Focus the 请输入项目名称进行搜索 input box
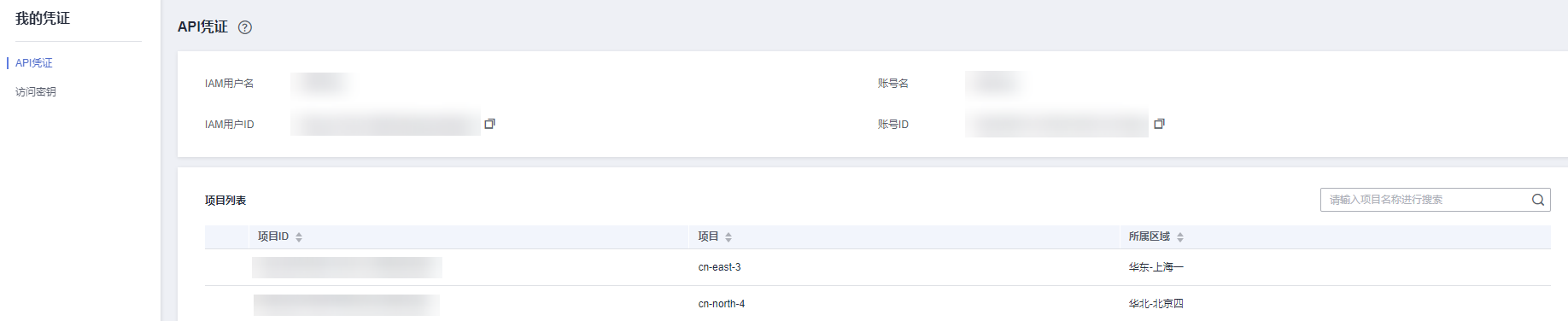This screenshot has height=321, width=1568. pyautogui.click(x=1425, y=200)
